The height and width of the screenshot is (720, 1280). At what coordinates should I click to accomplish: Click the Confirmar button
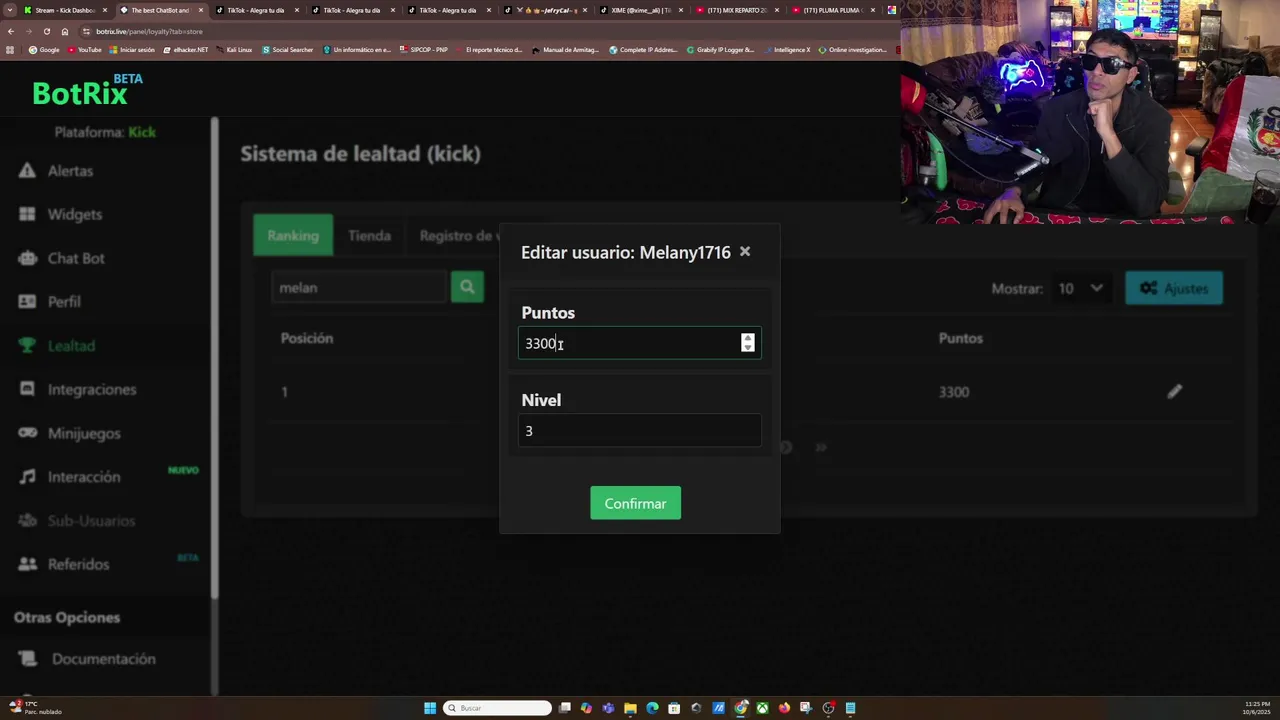(x=635, y=503)
